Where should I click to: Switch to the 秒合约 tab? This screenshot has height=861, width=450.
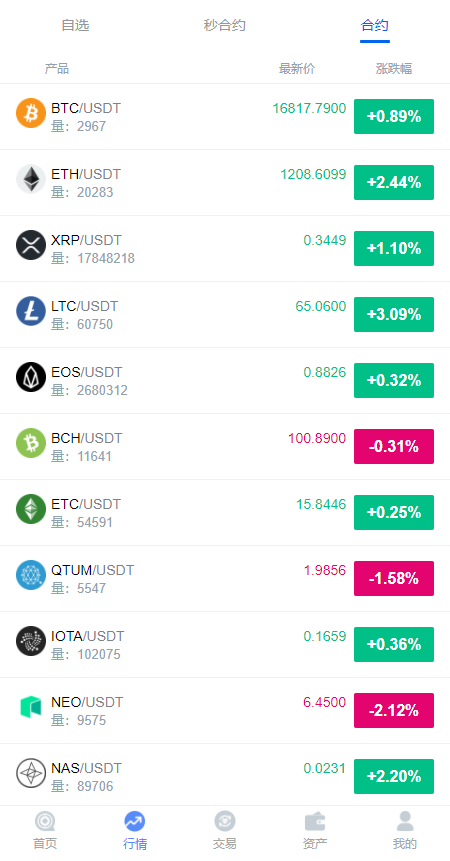pos(224,25)
